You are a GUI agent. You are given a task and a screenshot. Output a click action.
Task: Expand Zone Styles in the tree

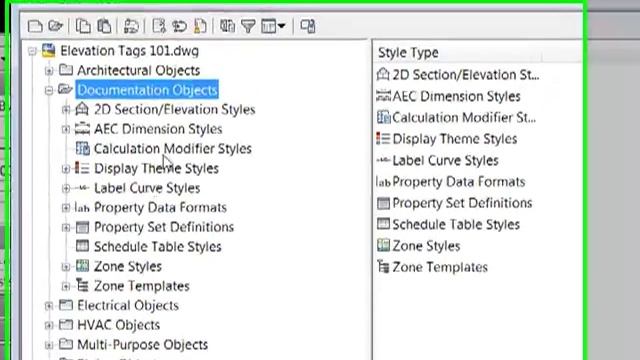(66, 267)
